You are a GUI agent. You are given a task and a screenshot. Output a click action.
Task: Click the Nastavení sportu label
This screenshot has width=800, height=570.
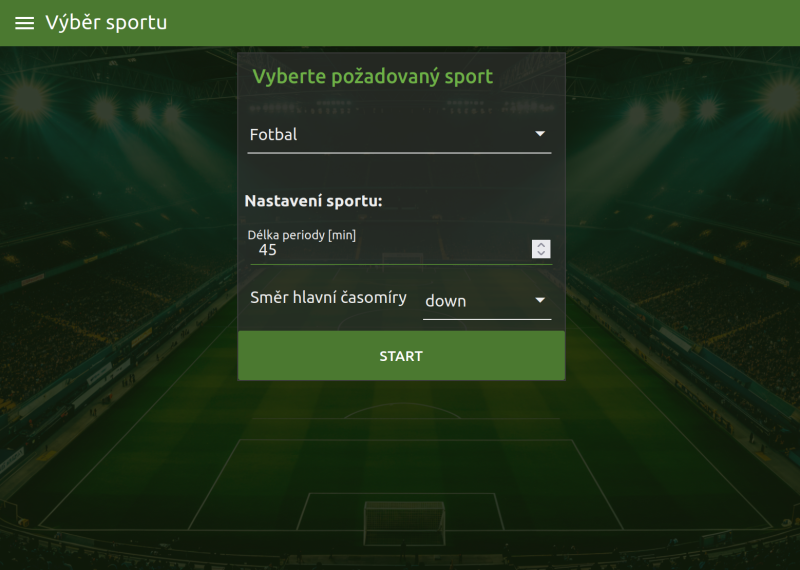(x=313, y=201)
